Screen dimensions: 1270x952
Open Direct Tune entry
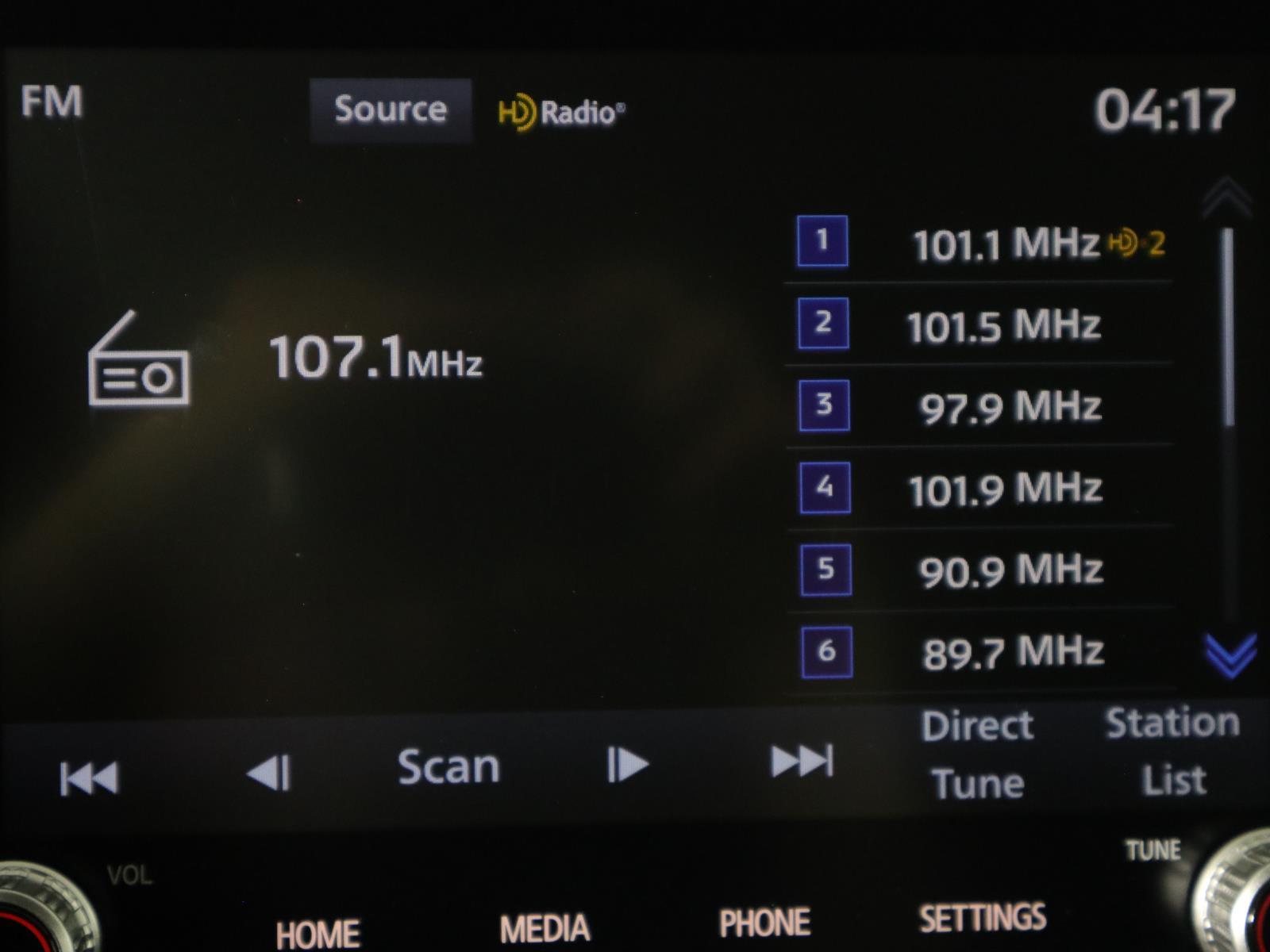[x=978, y=754]
